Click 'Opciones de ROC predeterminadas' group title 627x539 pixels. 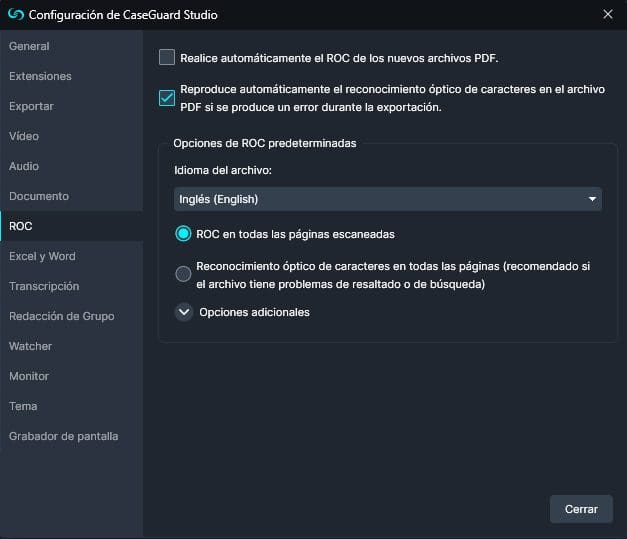[x=265, y=143]
